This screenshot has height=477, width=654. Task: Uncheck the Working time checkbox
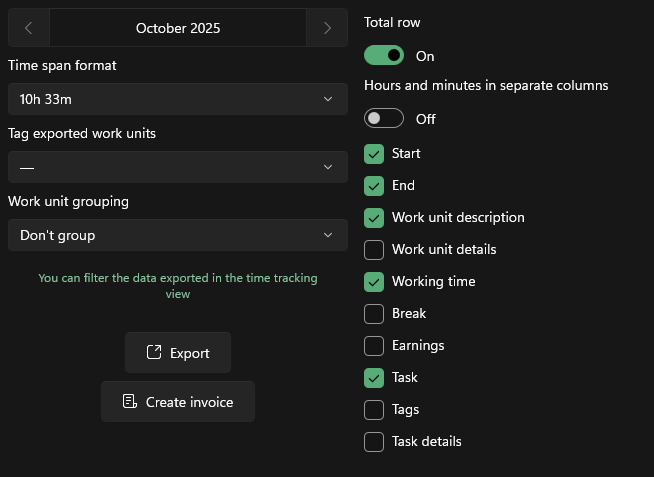pyautogui.click(x=374, y=282)
